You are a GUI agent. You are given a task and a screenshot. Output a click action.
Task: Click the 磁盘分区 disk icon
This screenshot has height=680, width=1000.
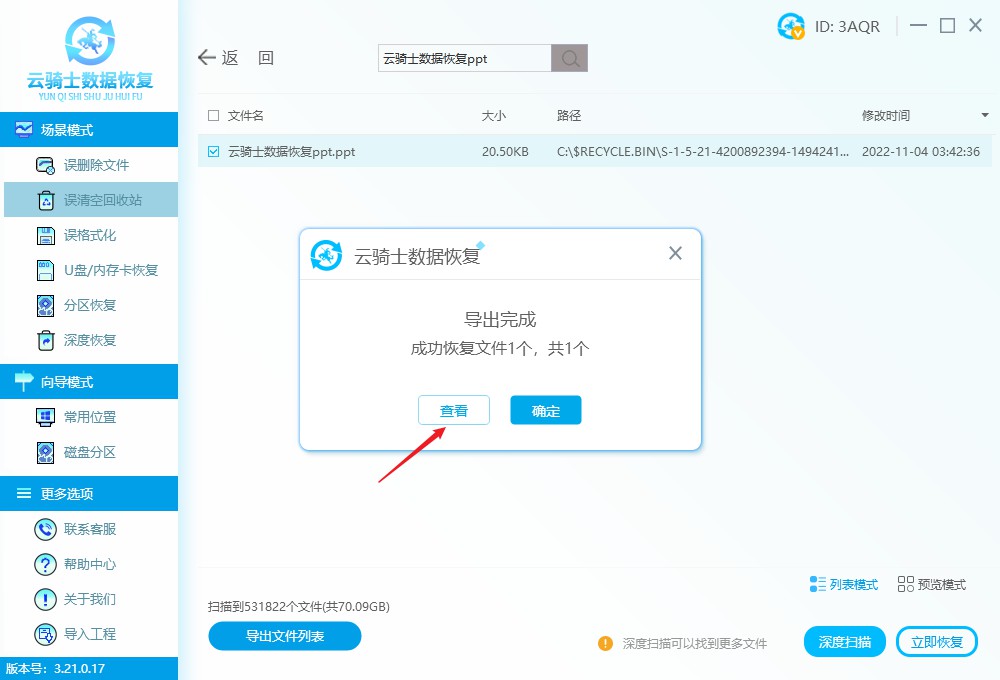click(46, 452)
